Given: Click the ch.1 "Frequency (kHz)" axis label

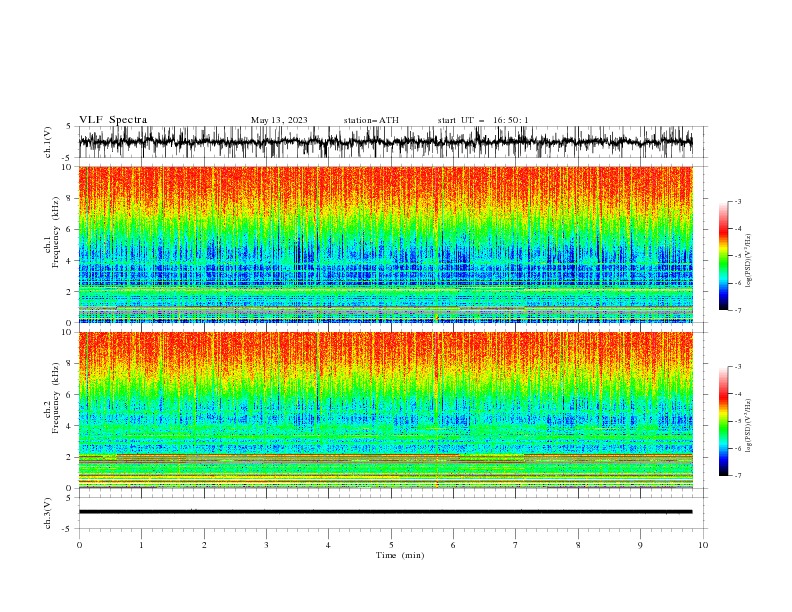Looking at the screenshot, I should pyautogui.click(x=55, y=233).
